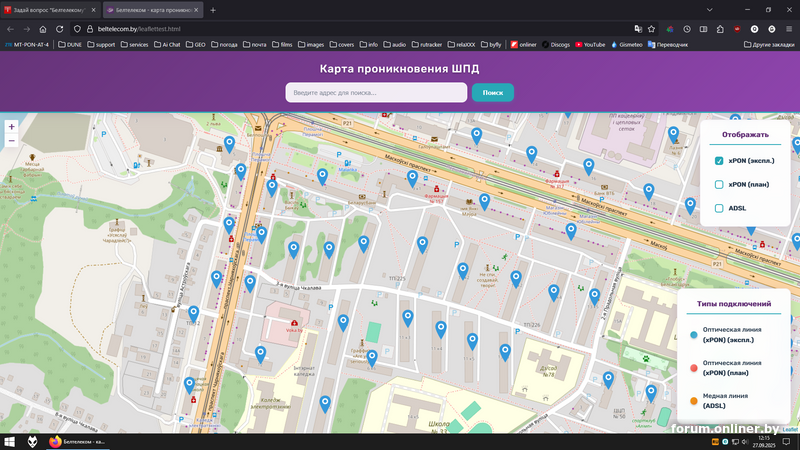Expand the Другие закладки folder
The image size is (800, 450).
(x=768, y=45)
